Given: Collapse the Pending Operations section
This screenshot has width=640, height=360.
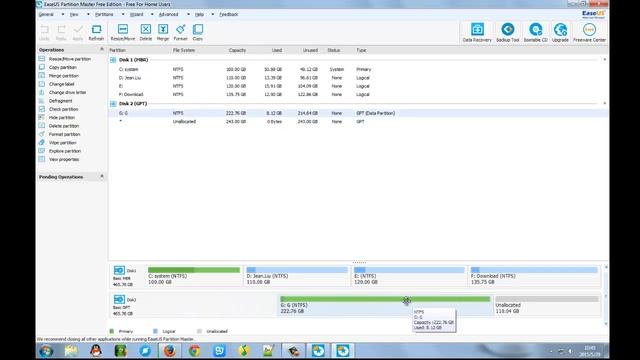Looking at the screenshot, I should point(102,176).
